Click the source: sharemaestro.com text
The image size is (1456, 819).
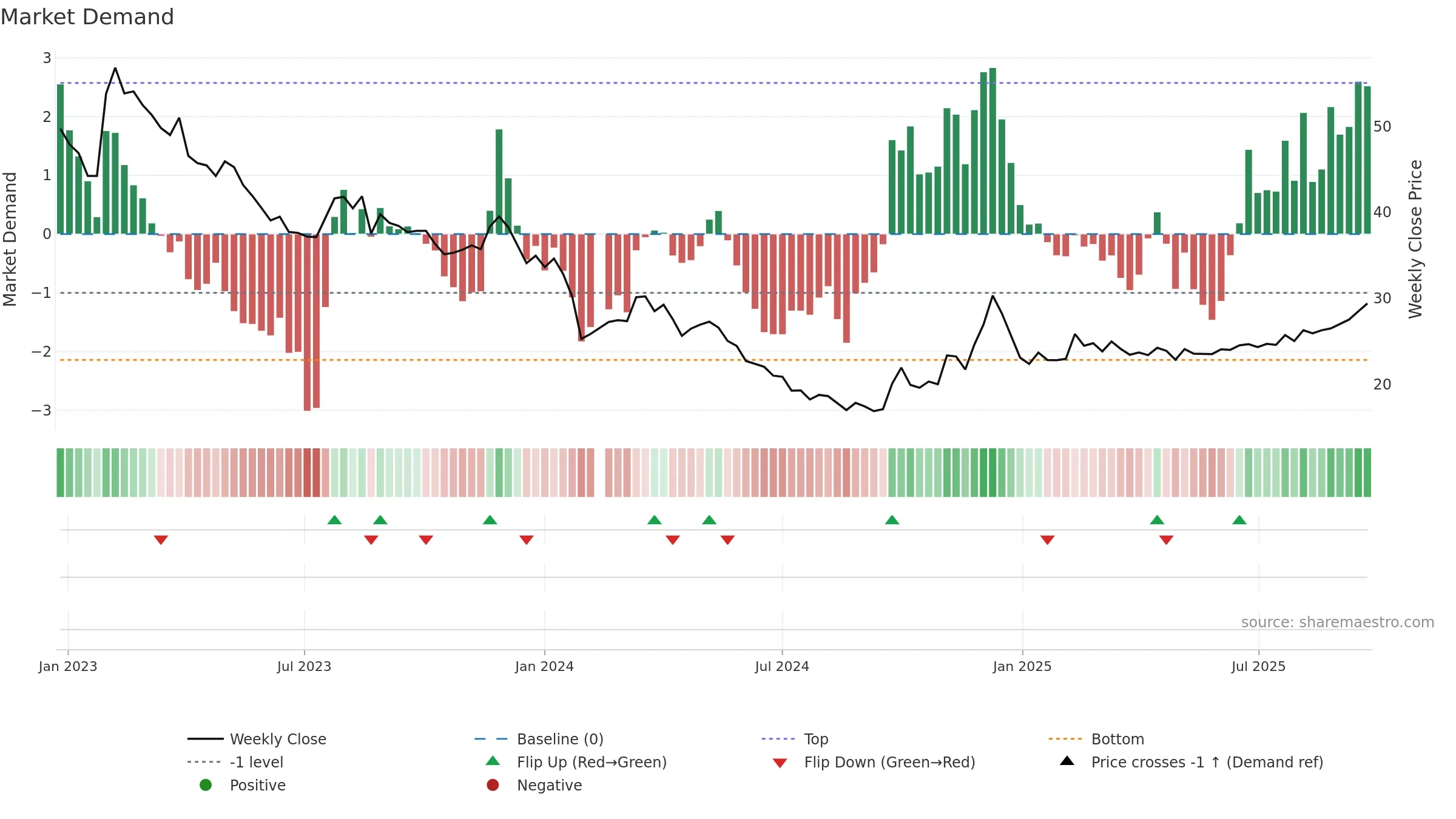1338,622
